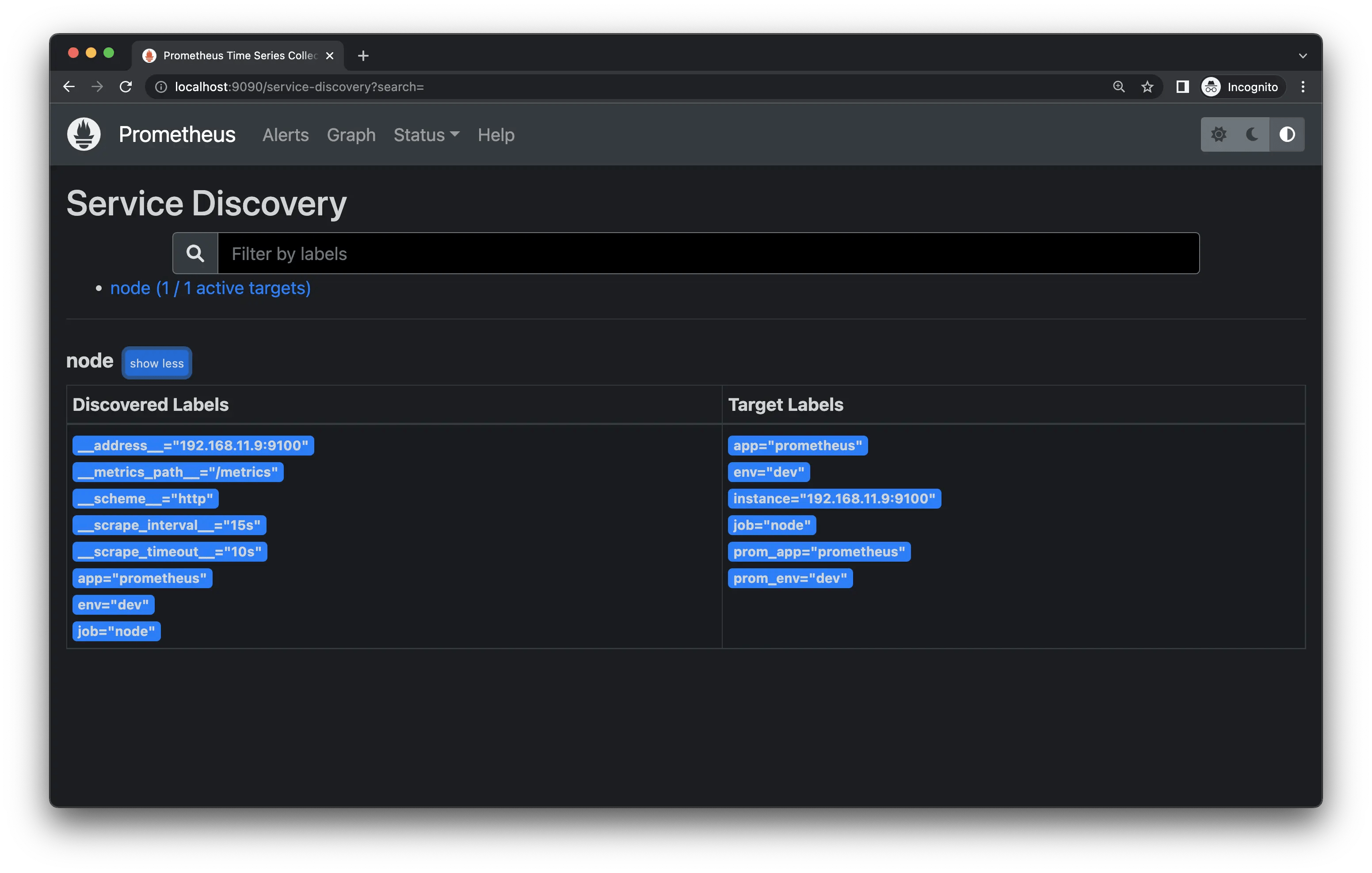The image size is (1372, 873).
Task: Open the browser three-dot menu
Action: [x=1303, y=87]
